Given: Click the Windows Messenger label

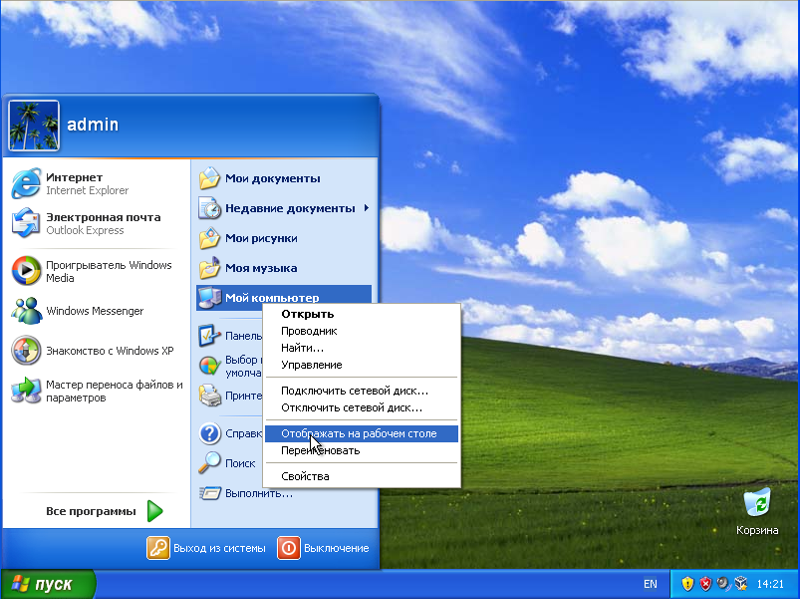Looking at the screenshot, I should point(95,311).
